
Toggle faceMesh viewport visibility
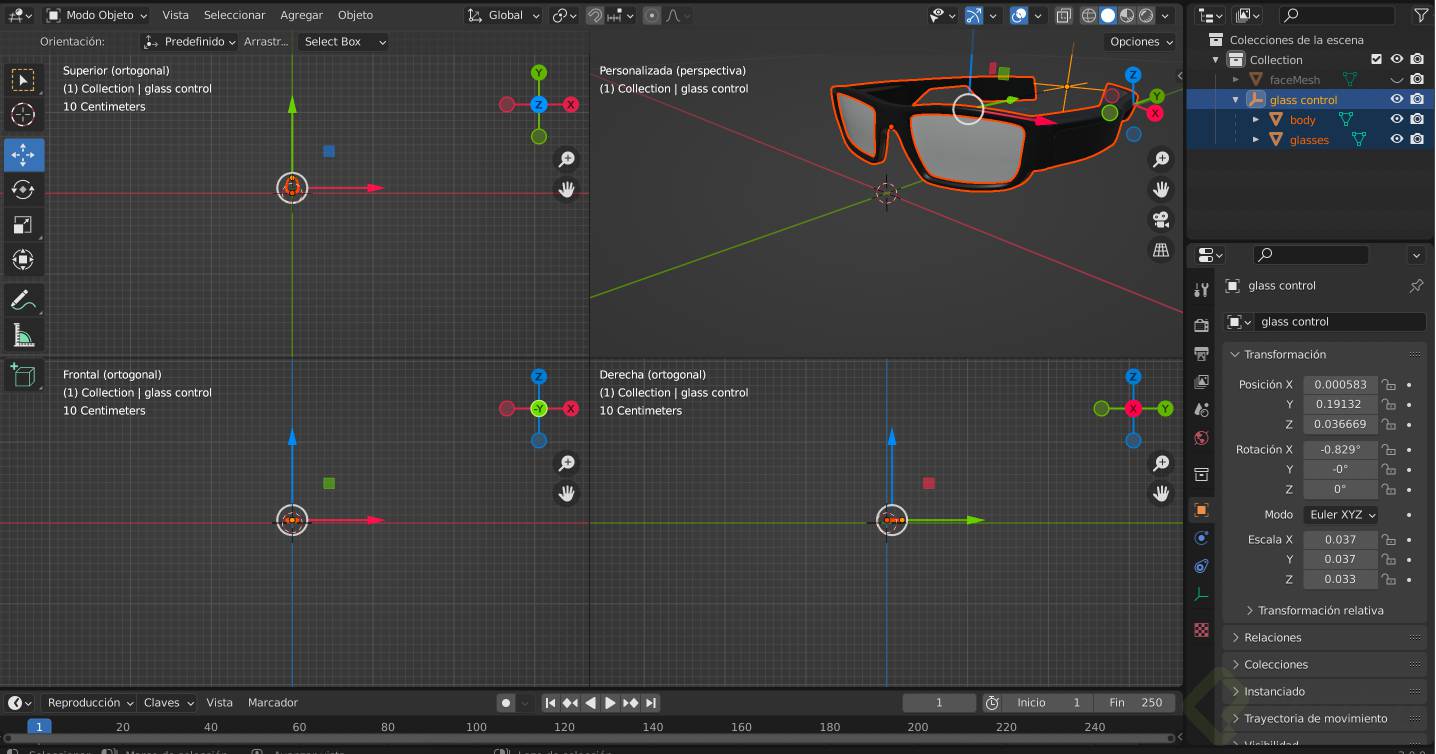point(1397,80)
